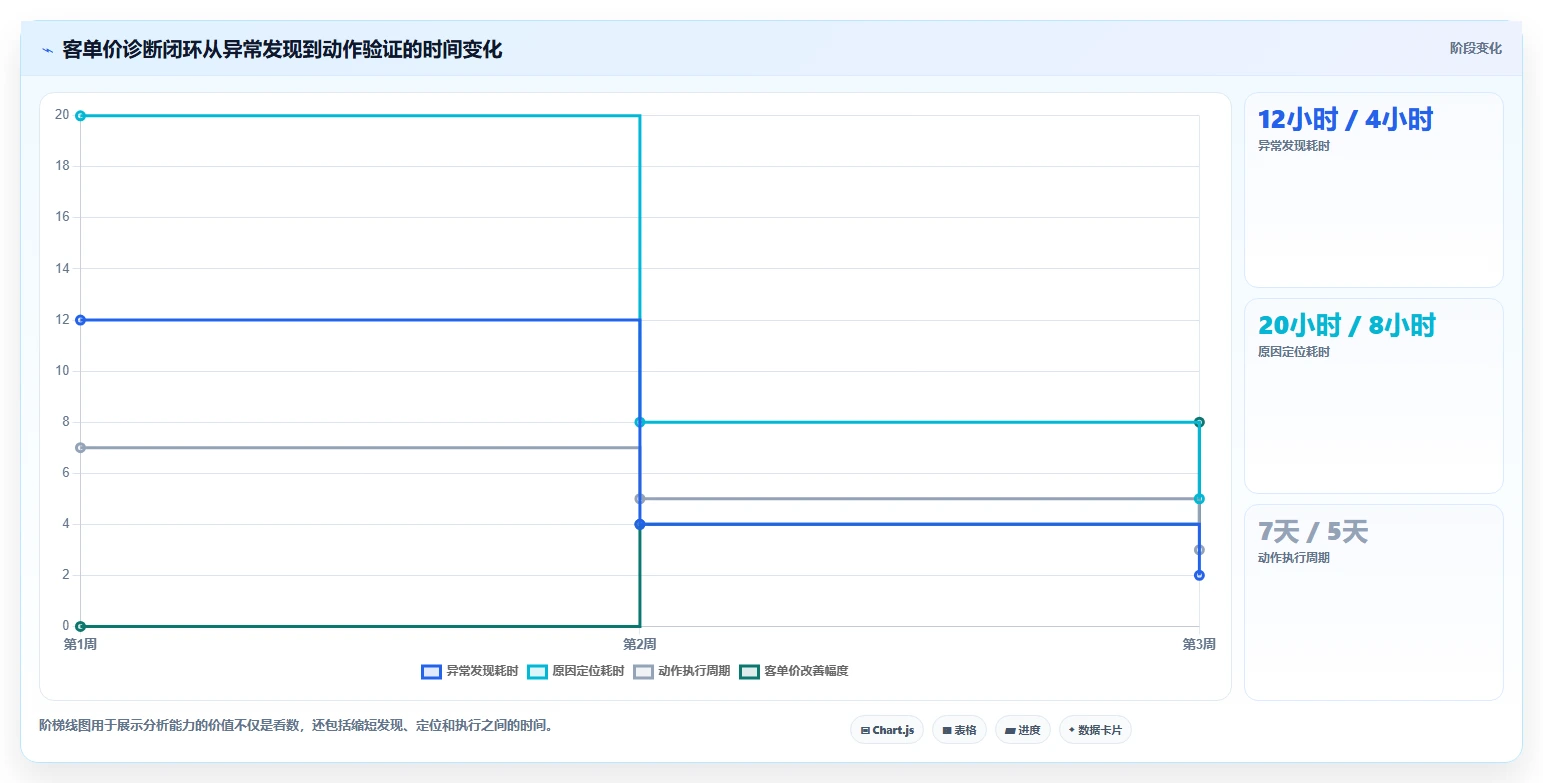Click the gray 动作执行周期 legend swatch

coord(644,671)
